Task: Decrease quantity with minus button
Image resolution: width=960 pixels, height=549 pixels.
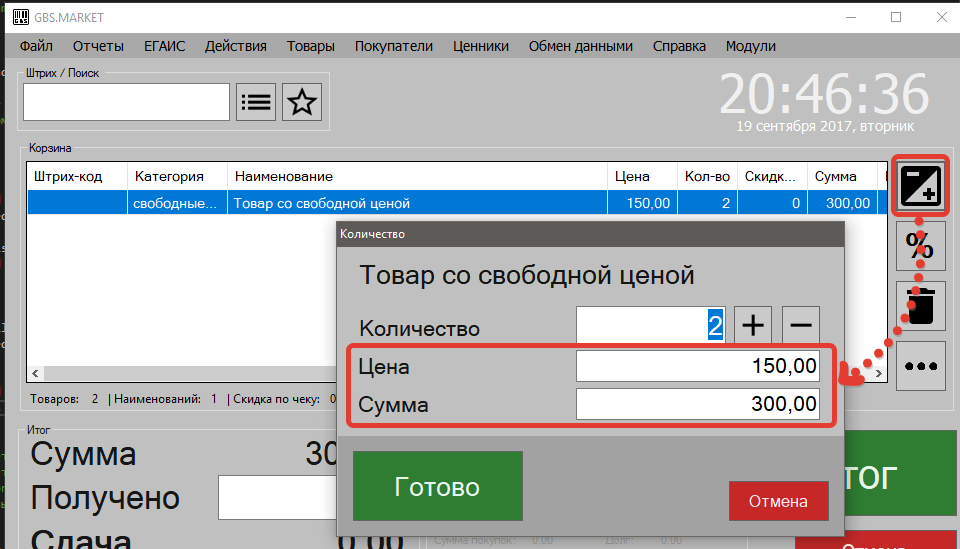Action: pos(800,325)
